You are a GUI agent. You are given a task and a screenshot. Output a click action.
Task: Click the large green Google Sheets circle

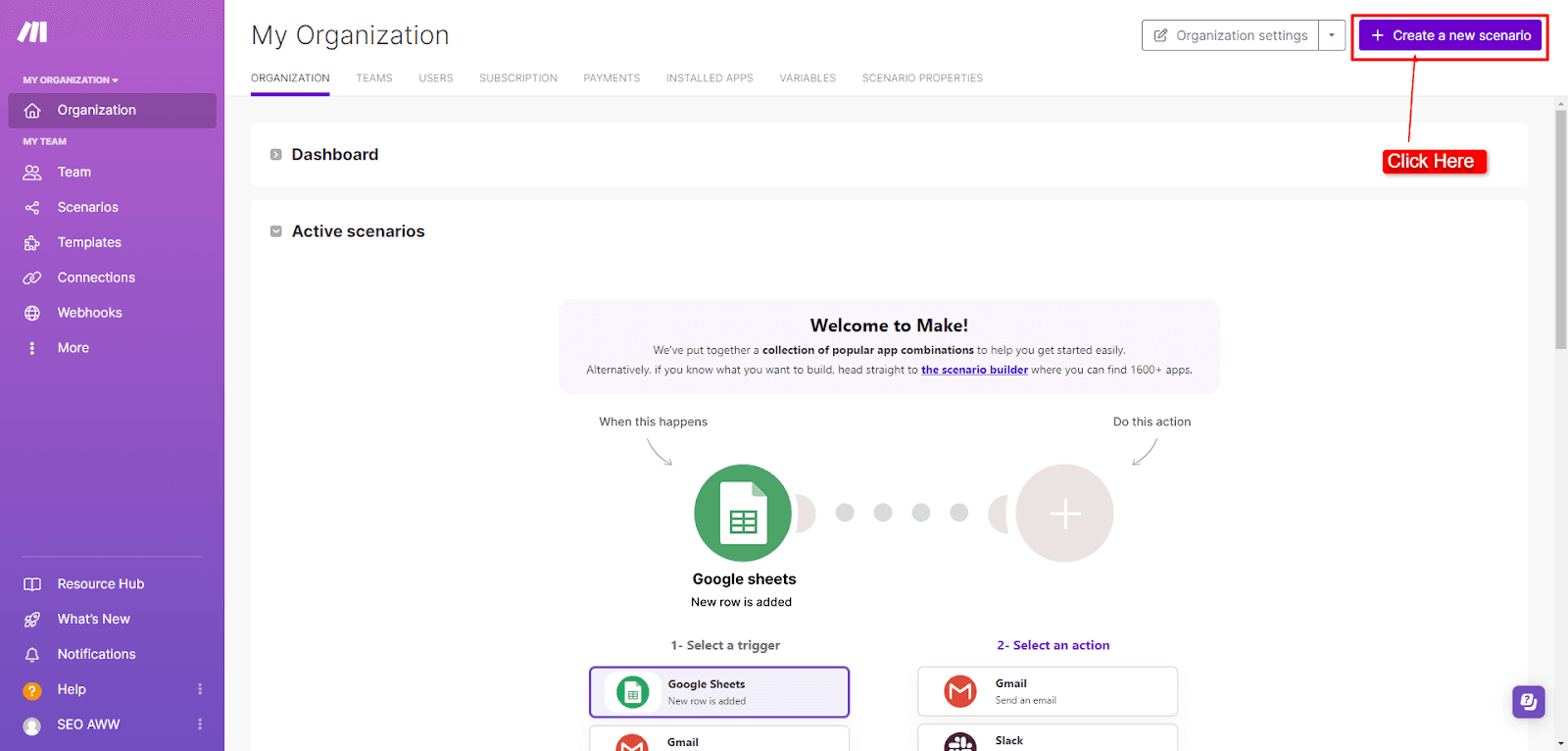coord(743,513)
